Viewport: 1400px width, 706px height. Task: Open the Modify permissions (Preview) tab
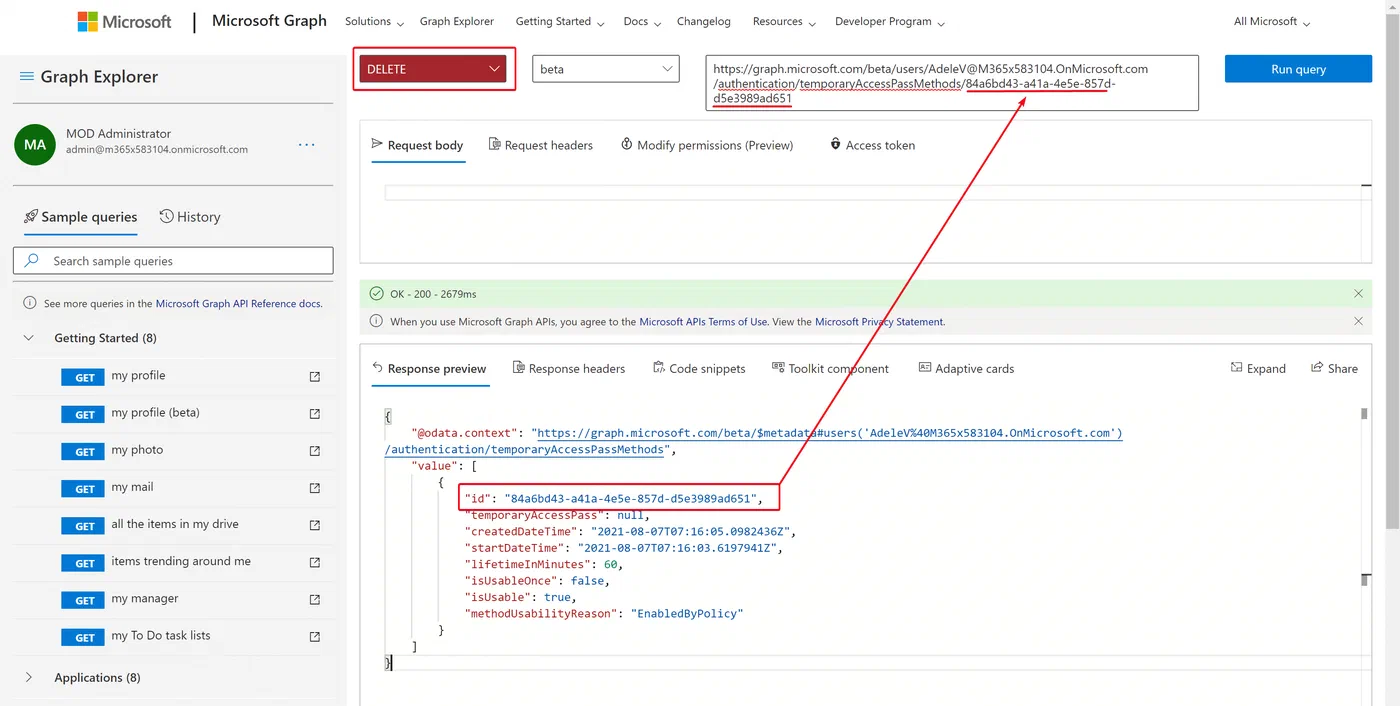point(707,145)
